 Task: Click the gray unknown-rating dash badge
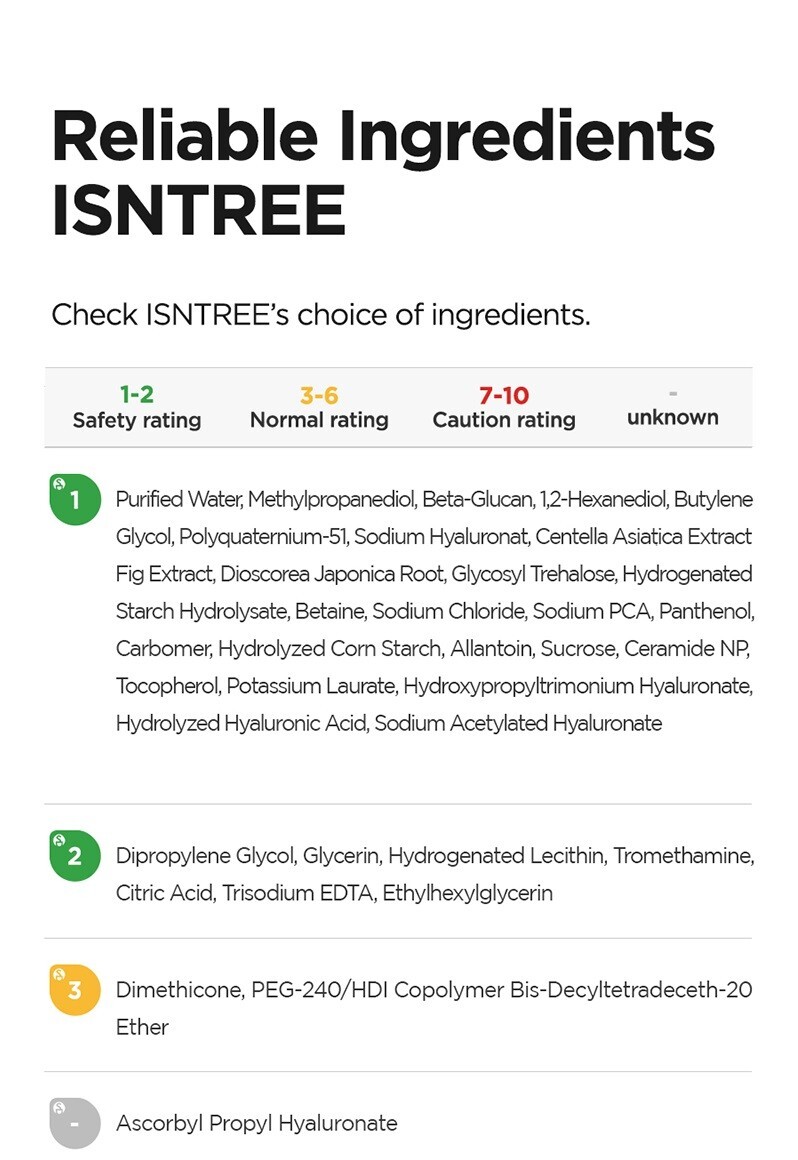pyautogui.click(x=75, y=1123)
